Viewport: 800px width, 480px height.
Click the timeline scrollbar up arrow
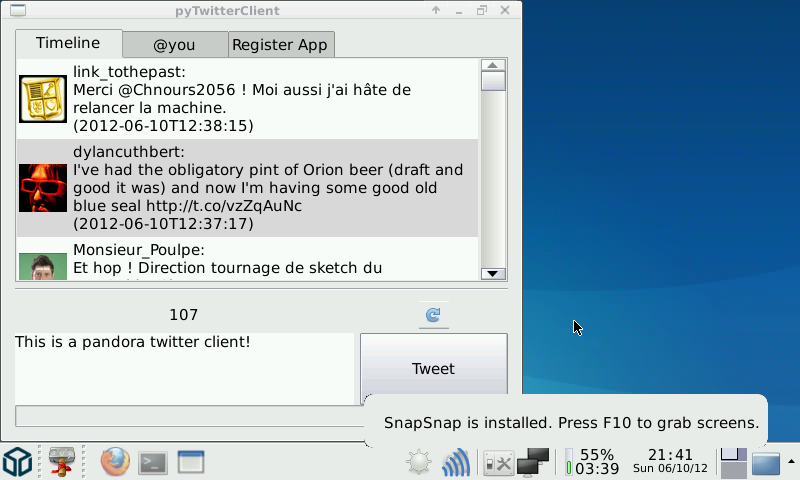(493, 65)
